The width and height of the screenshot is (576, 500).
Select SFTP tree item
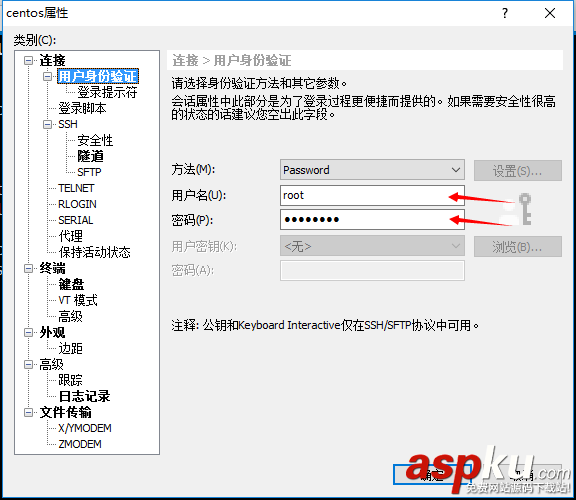coord(89,172)
